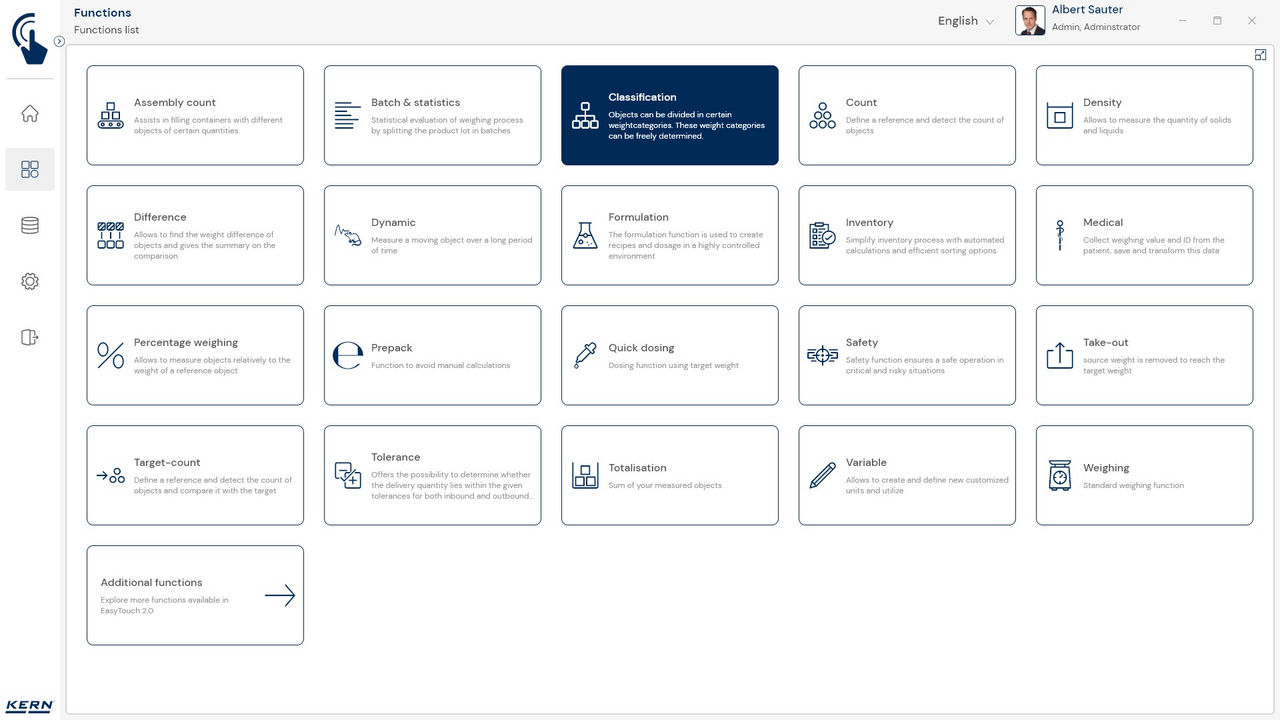Open the Classification function tile
Image resolution: width=1280 pixels, height=720 pixels.
click(x=669, y=115)
